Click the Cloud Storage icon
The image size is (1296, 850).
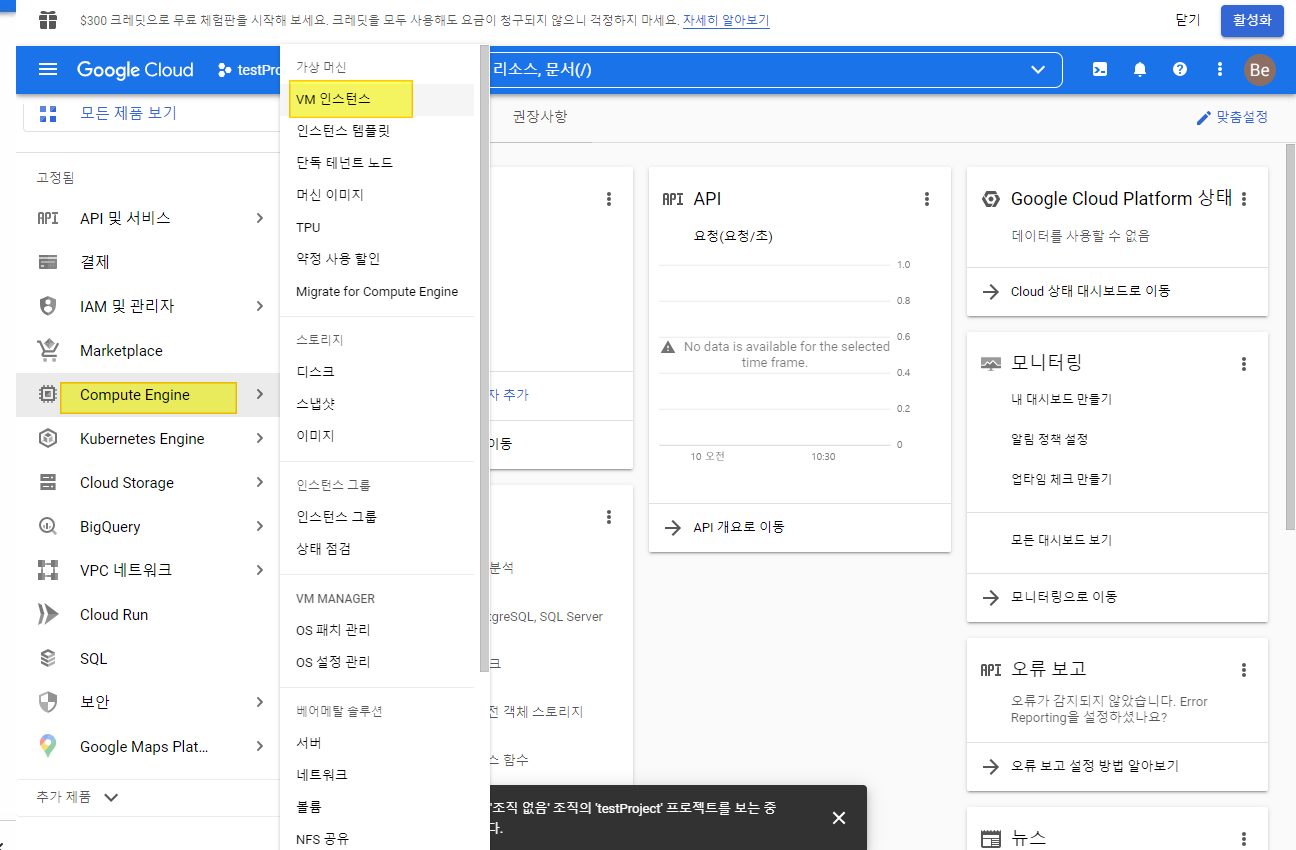coord(47,482)
